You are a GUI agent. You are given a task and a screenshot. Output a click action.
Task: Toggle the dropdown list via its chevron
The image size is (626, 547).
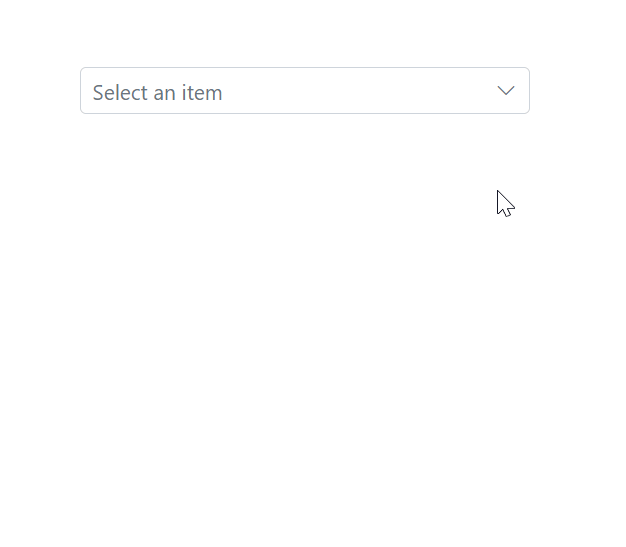click(x=506, y=91)
